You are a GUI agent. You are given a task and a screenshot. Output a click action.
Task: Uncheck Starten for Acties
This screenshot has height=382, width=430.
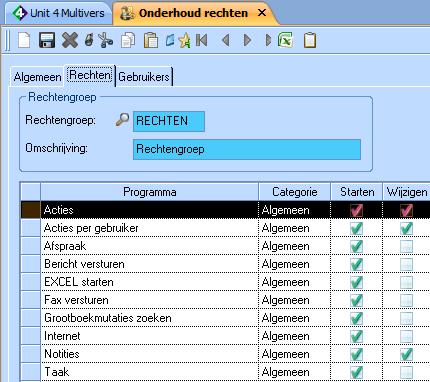[356, 210]
